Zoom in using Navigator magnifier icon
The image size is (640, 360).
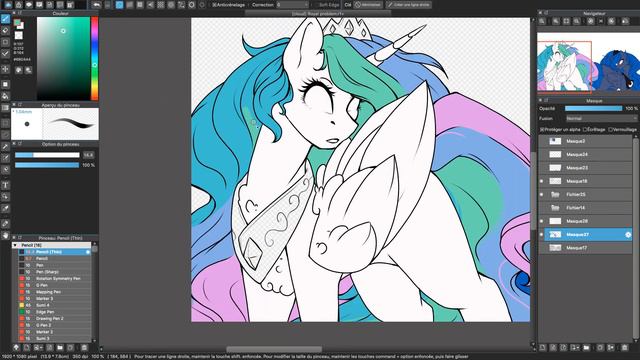(556, 21)
